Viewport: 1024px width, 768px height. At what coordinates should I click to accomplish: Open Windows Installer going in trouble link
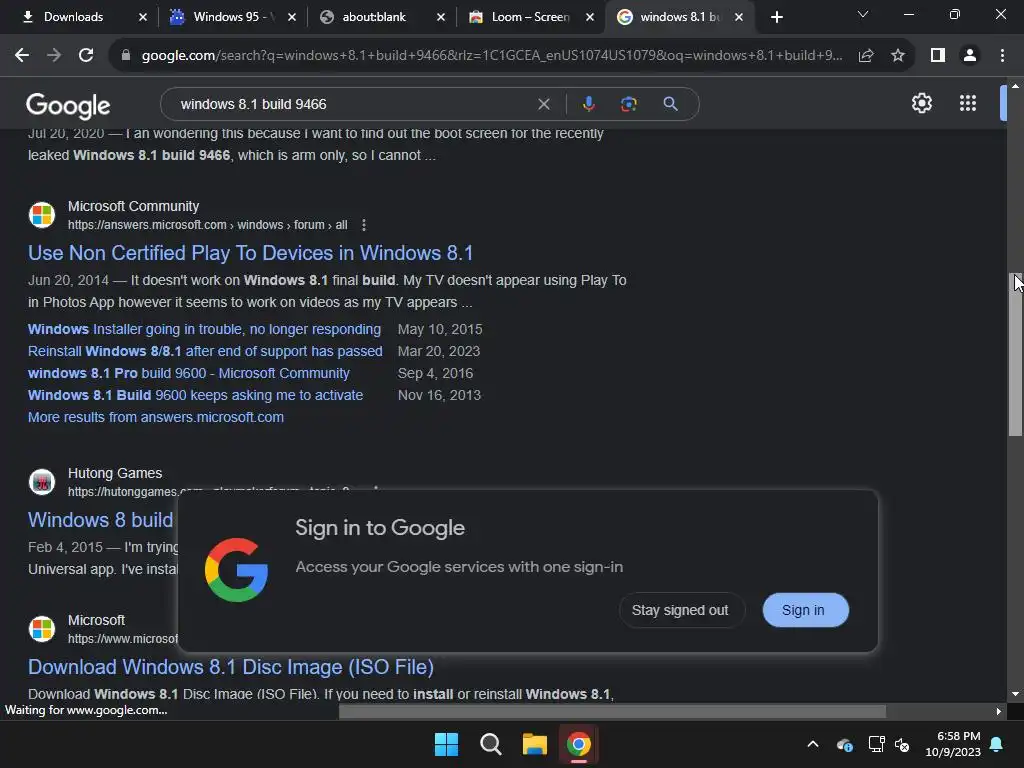pos(204,329)
